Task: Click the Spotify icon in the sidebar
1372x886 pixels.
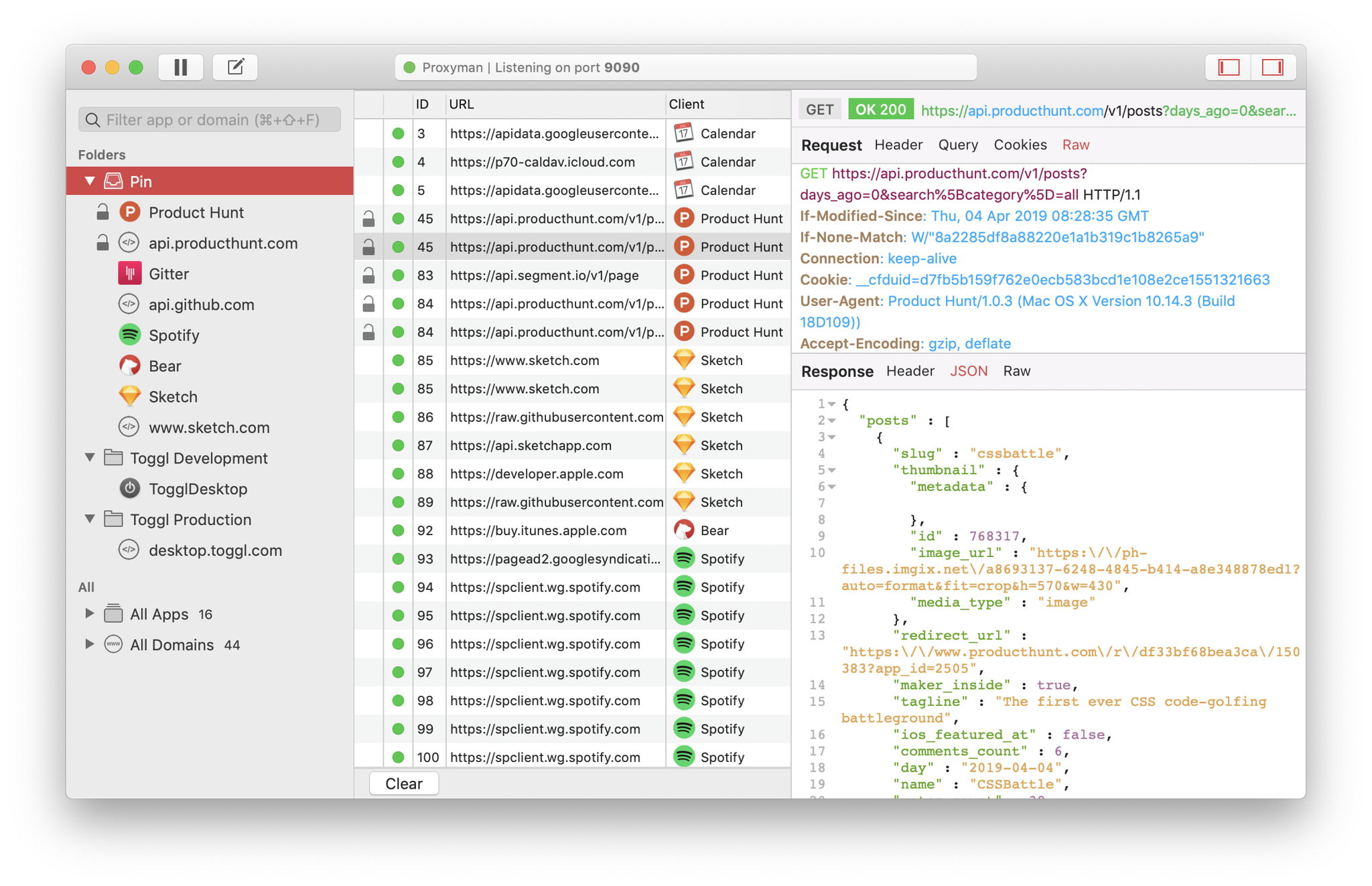Action: pos(129,335)
